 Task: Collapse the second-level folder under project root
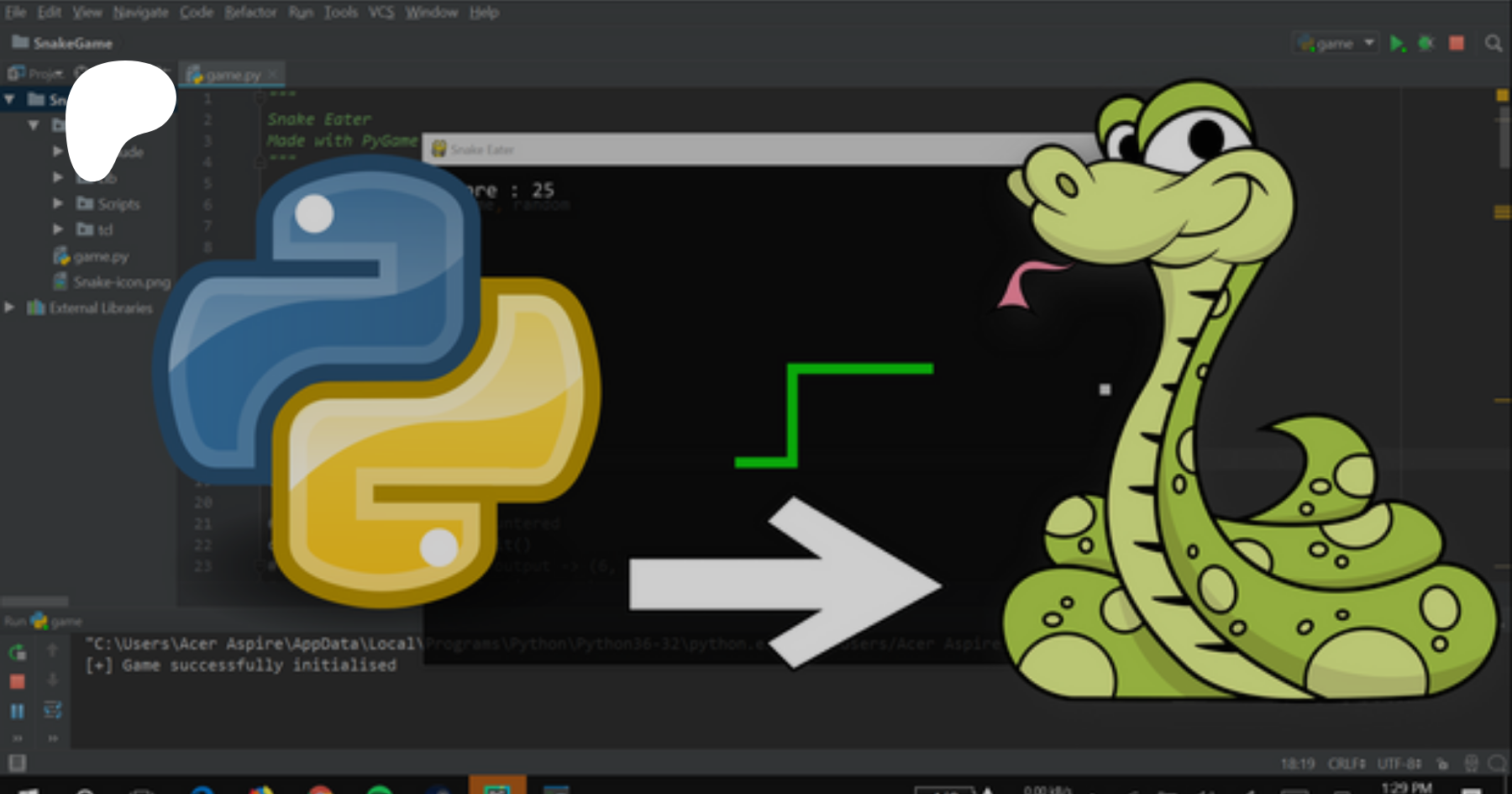coord(34,125)
